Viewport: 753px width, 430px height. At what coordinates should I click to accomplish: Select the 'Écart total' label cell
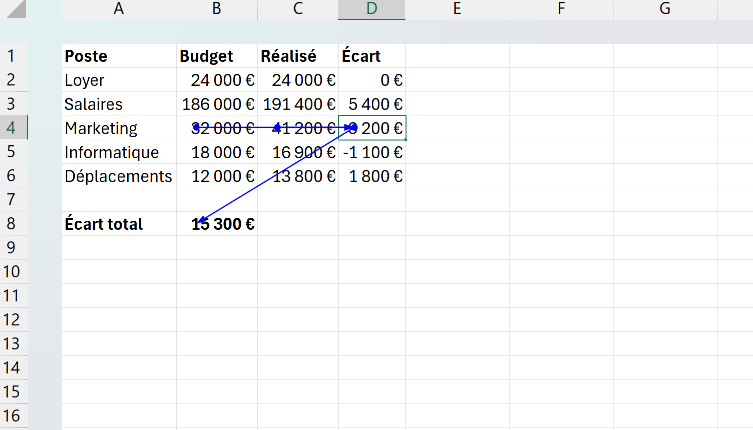click(x=119, y=224)
